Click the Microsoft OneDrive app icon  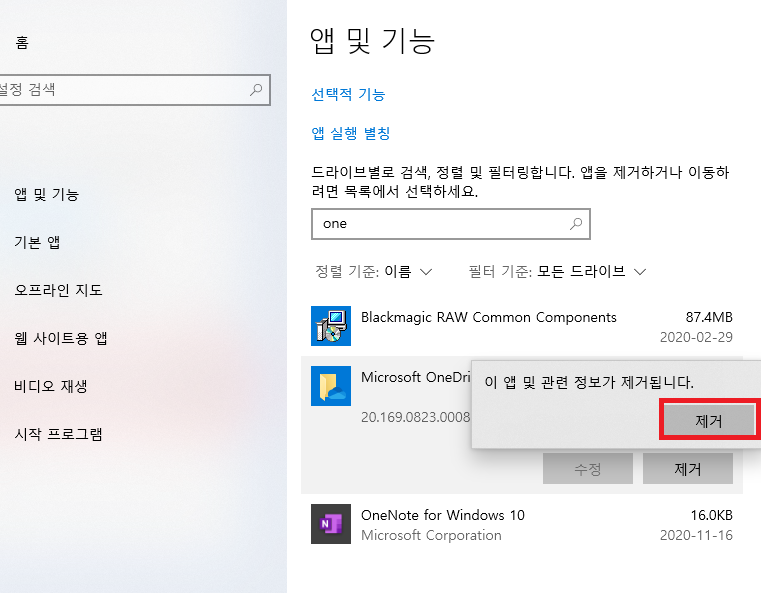[x=331, y=386]
